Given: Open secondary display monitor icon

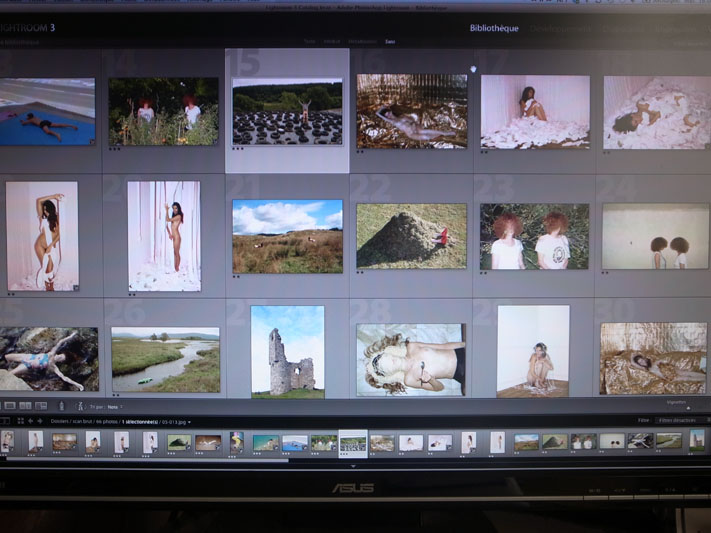Looking at the screenshot, I should pyautogui.click(x=5, y=421).
